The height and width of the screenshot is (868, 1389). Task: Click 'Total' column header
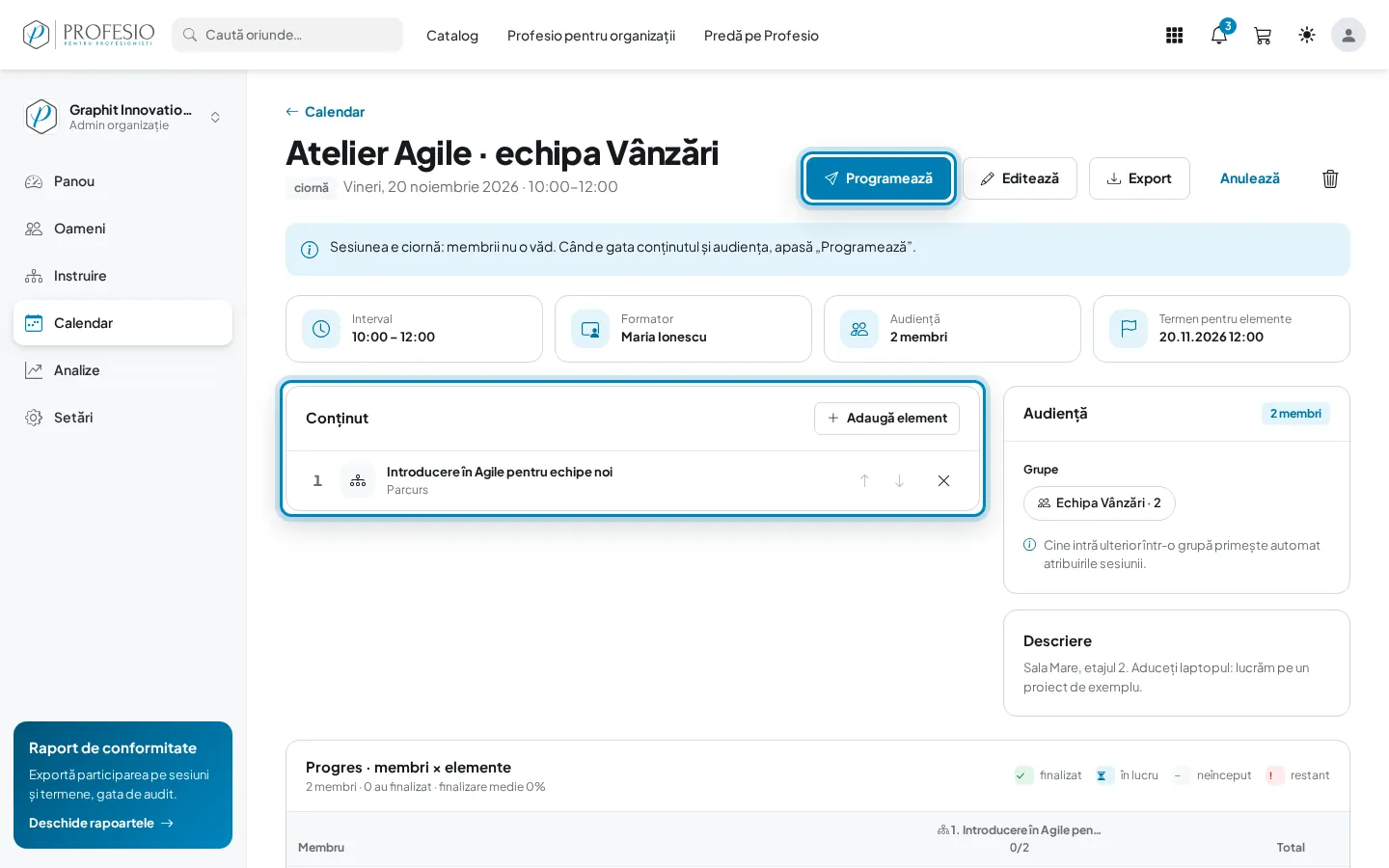coord(1291,848)
